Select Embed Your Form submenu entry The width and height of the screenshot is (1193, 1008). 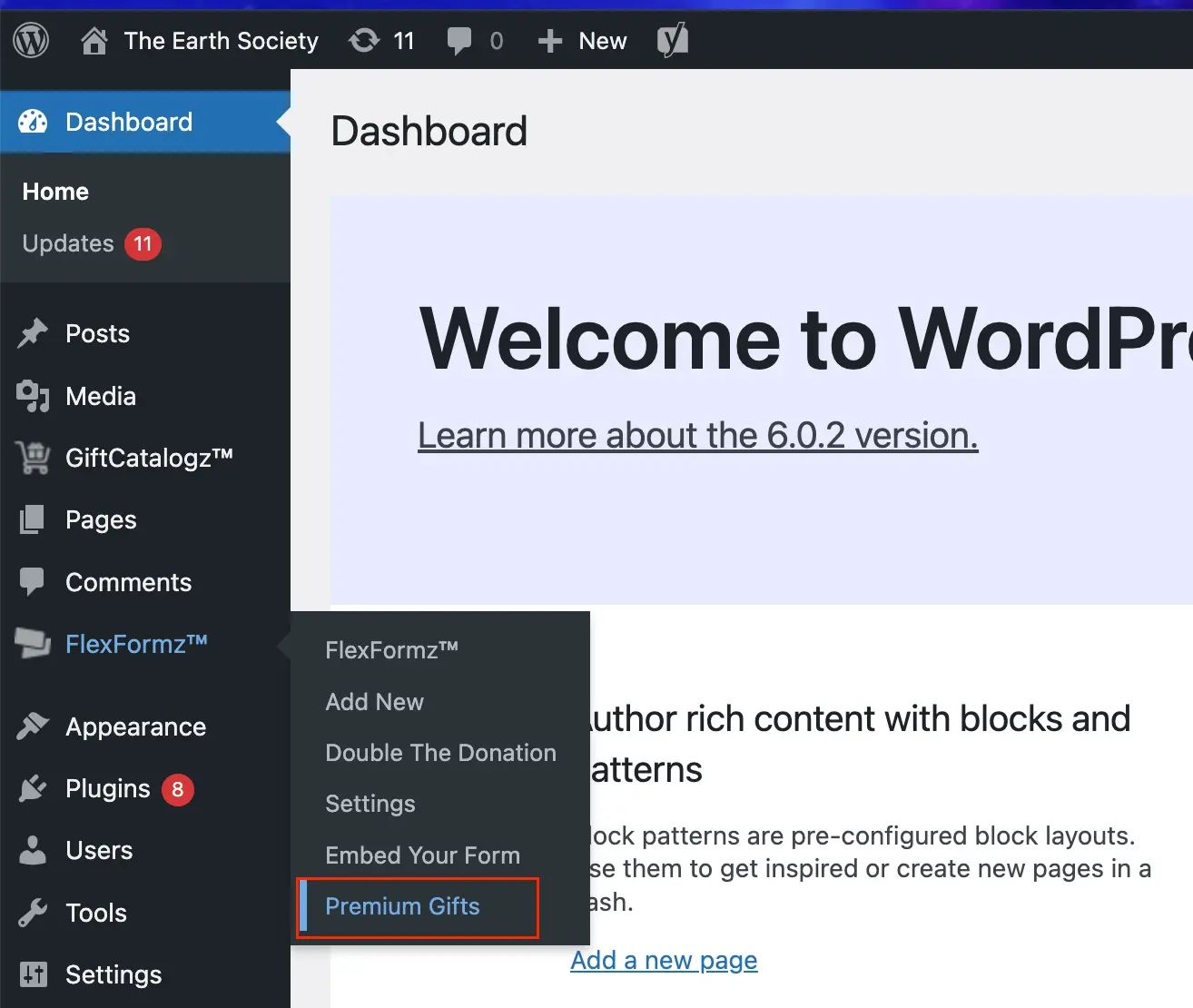click(x=422, y=855)
